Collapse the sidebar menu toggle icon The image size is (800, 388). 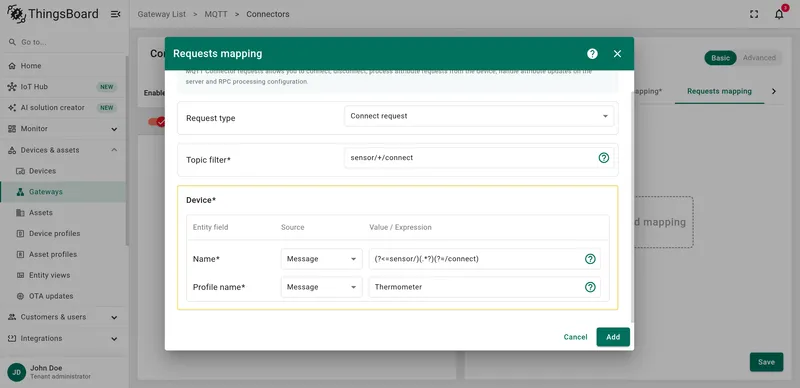point(115,14)
